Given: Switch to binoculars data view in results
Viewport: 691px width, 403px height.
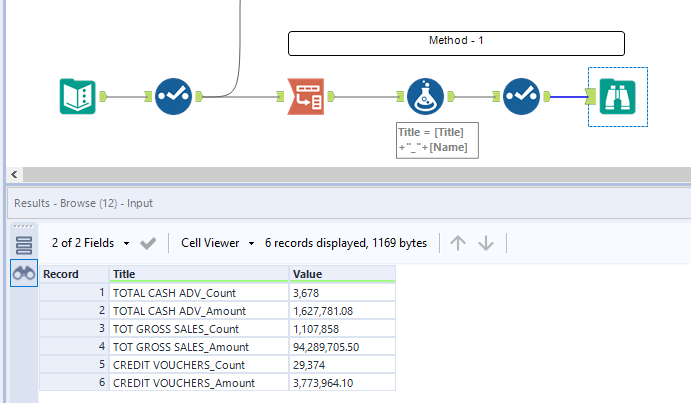Looking at the screenshot, I should point(24,273).
